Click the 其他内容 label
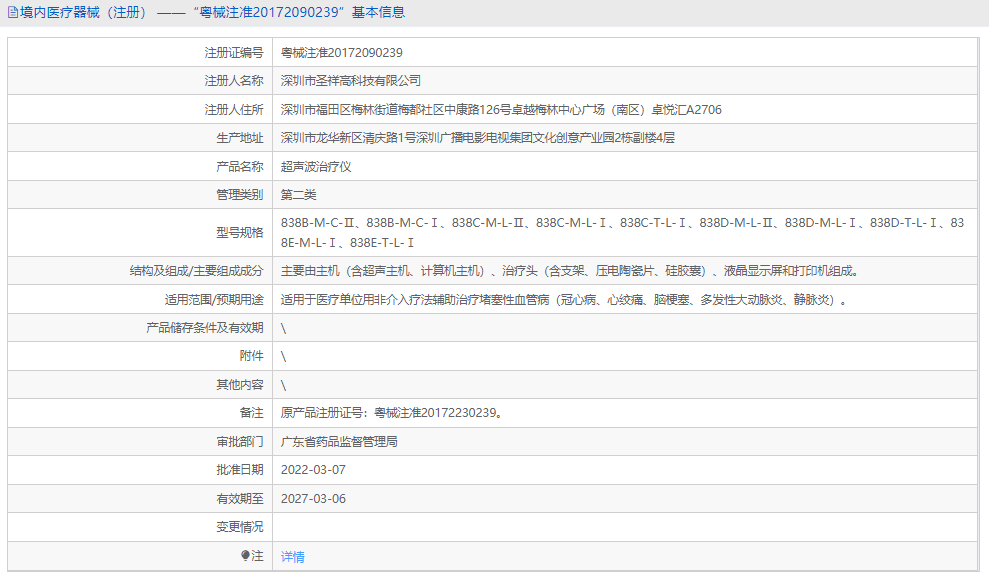989x580 pixels. [x=240, y=385]
